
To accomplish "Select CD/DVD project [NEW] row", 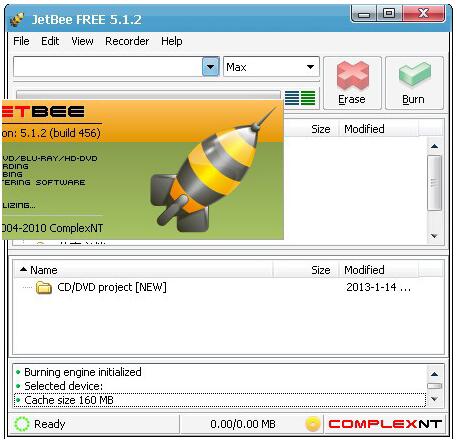I will [228, 287].
